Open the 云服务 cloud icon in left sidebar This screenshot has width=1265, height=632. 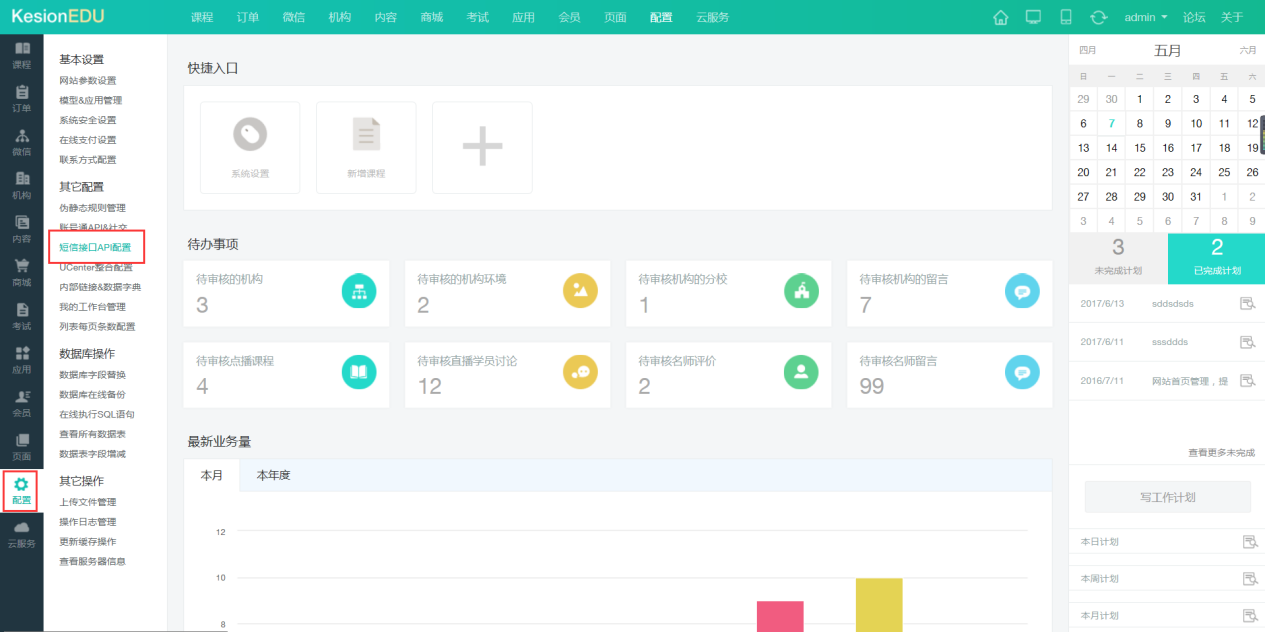[x=21, y=533]
